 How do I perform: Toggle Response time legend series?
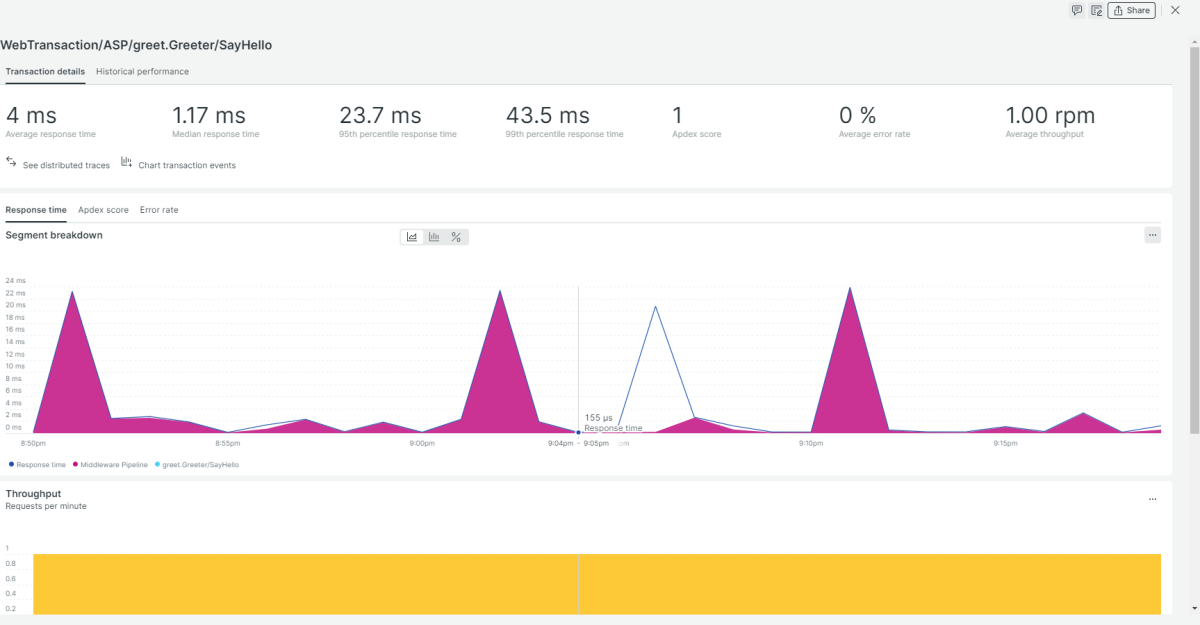(40, 465)
